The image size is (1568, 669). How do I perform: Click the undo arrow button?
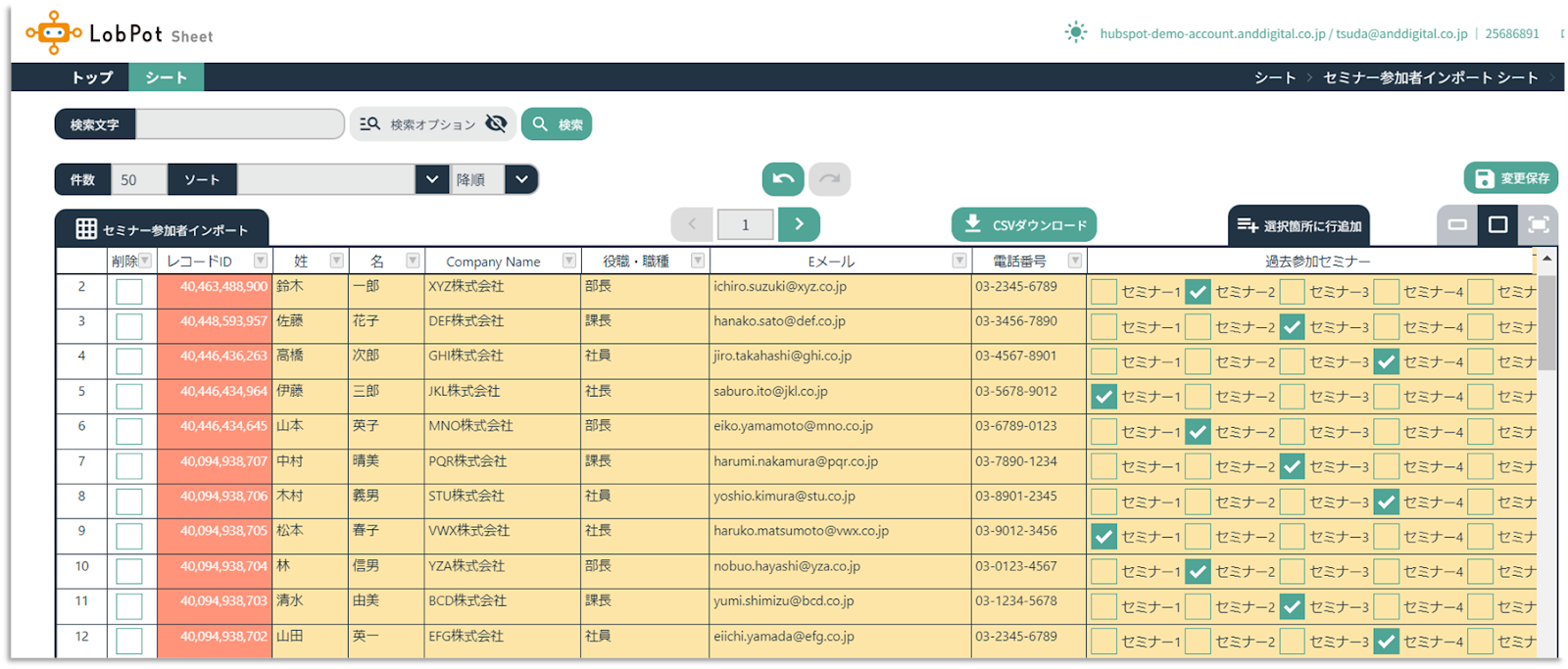click(x=783, y=179)
